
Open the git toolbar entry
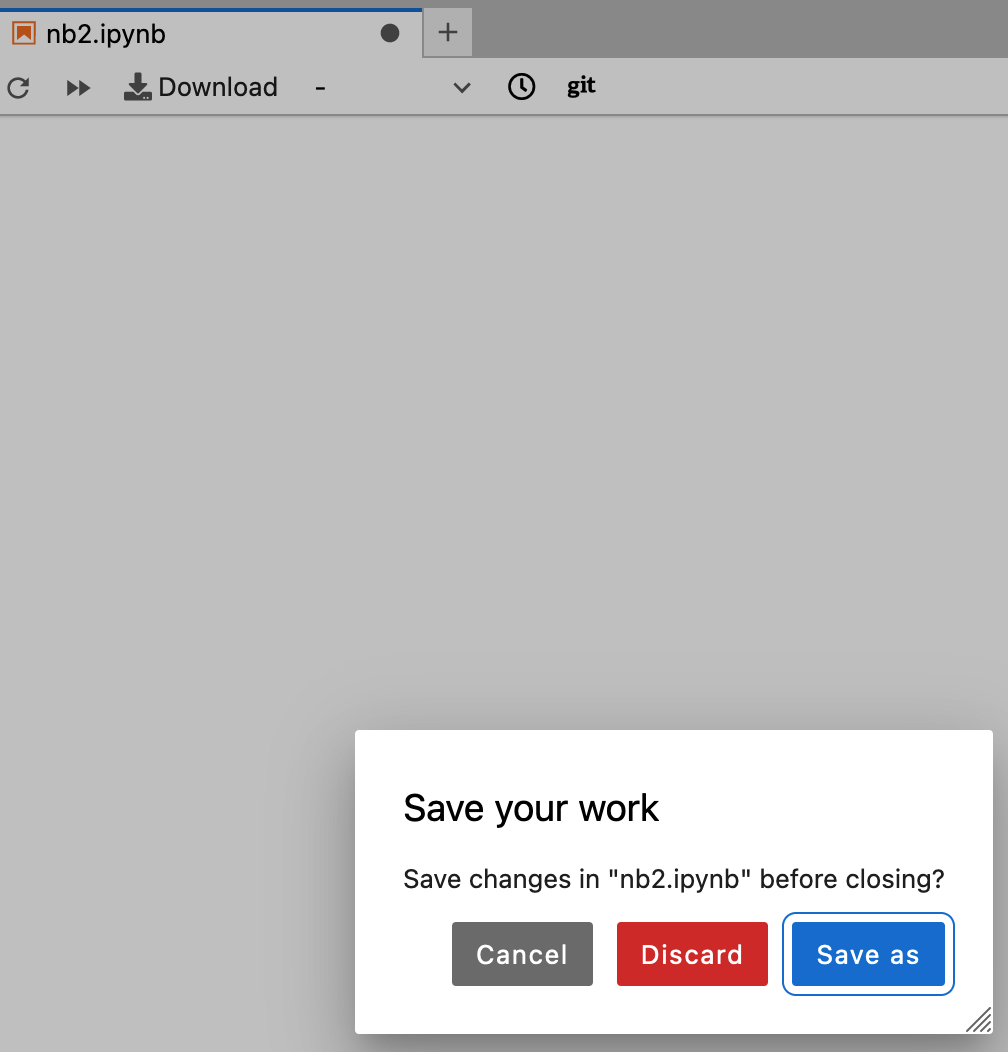(581, 87)
